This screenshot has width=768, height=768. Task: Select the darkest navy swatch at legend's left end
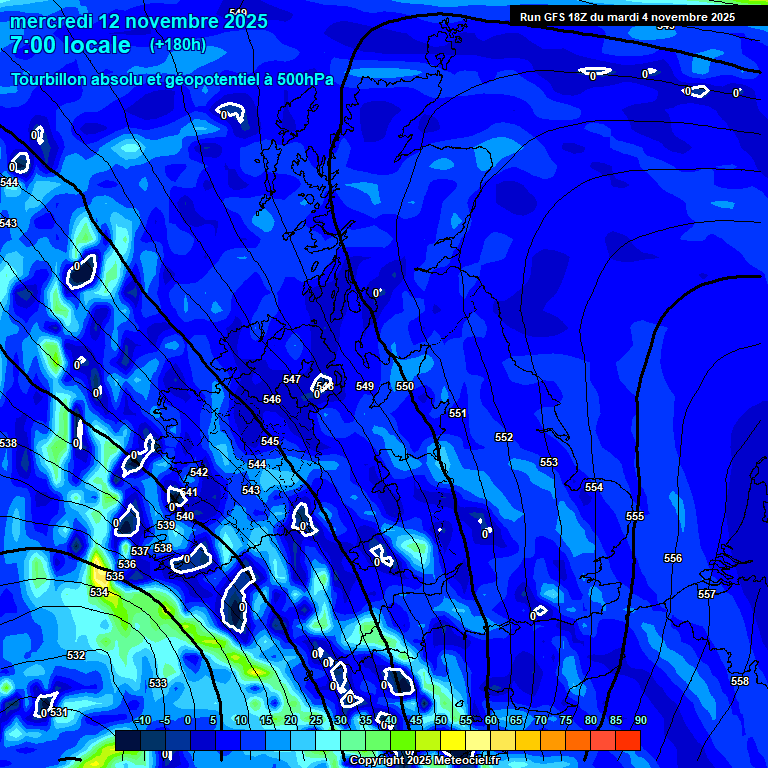[x=127, y=740]
